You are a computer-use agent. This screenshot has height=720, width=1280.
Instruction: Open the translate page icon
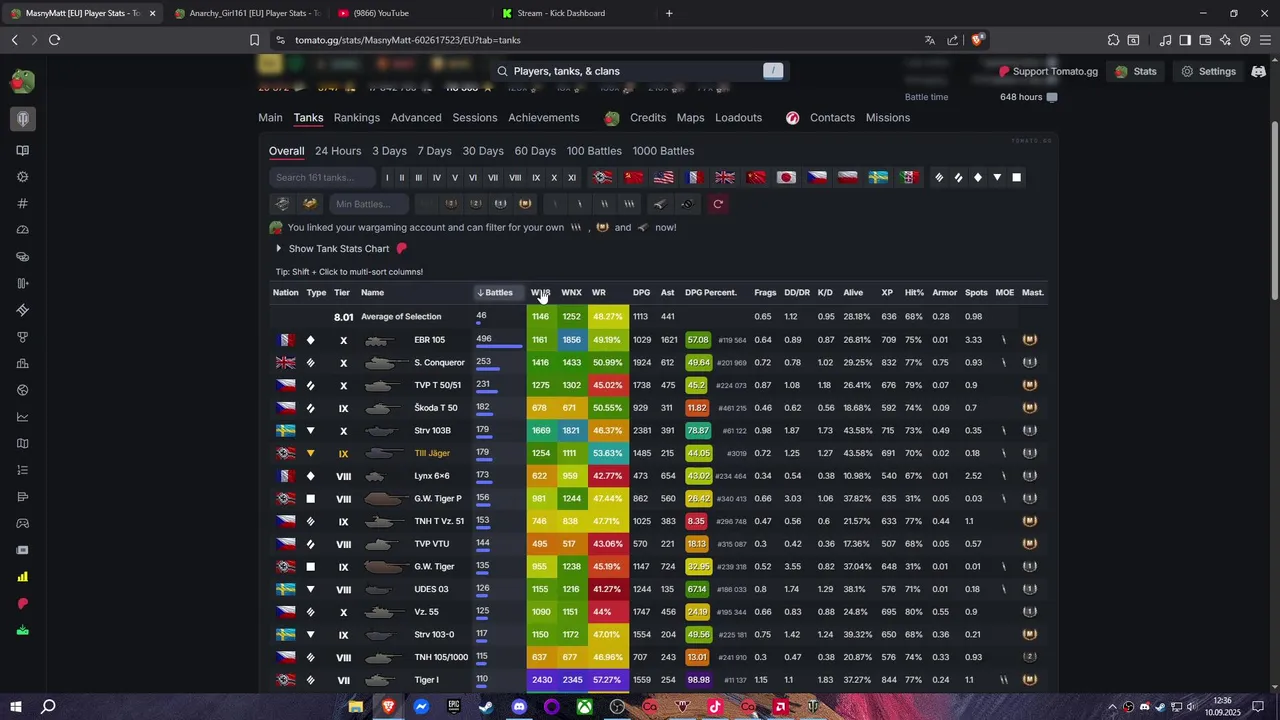click(x=930, y=40)
